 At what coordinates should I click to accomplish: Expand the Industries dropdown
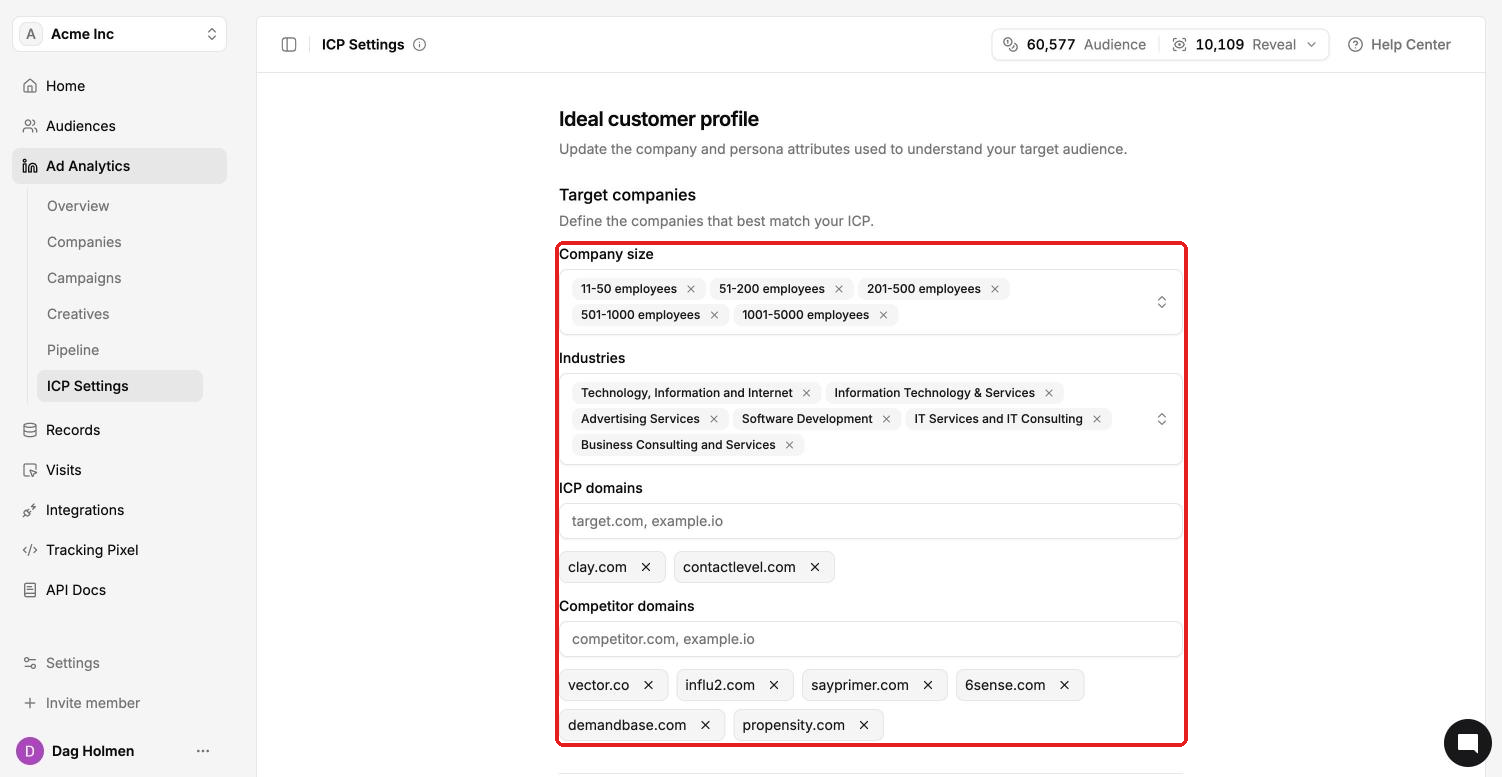[1162, 419]
